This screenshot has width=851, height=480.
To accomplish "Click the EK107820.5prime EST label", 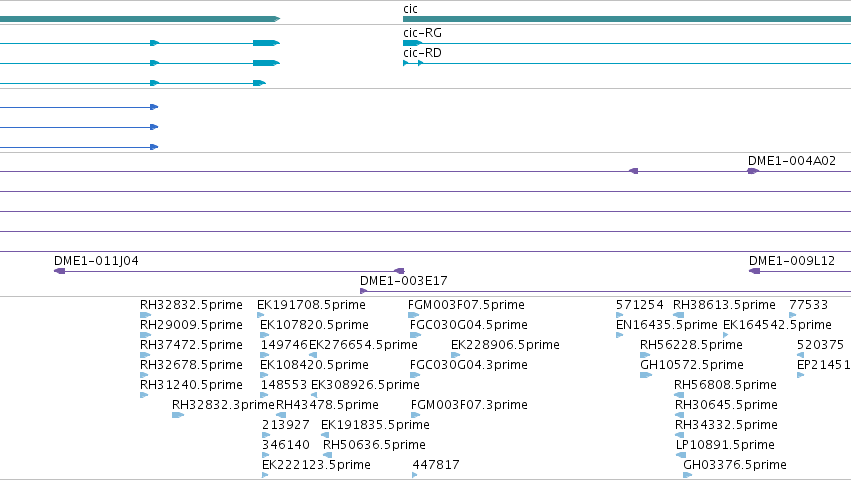I will (314, 325).
